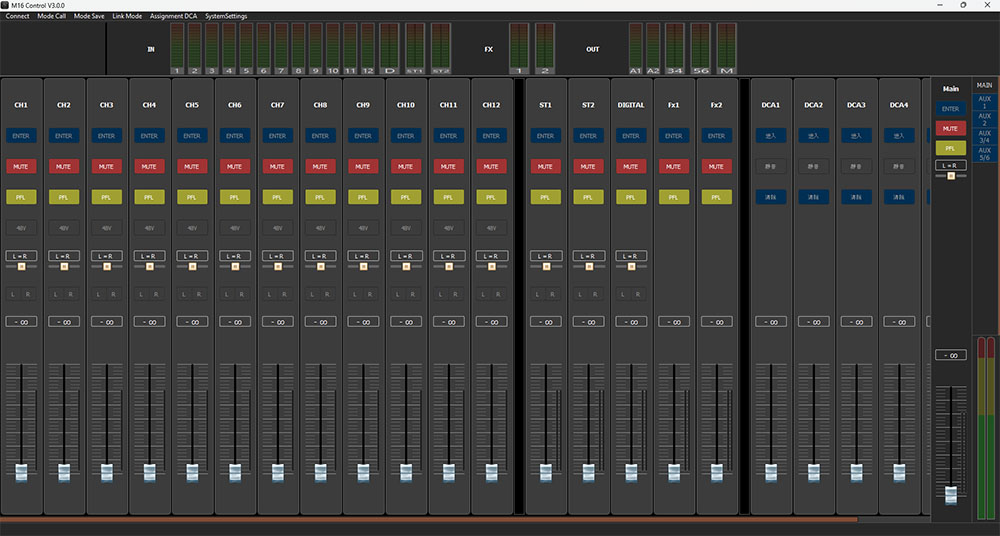Open the Assignment DCA menu
The height and width of the screenshot is (536, 1000).
(x=173, y=16)
